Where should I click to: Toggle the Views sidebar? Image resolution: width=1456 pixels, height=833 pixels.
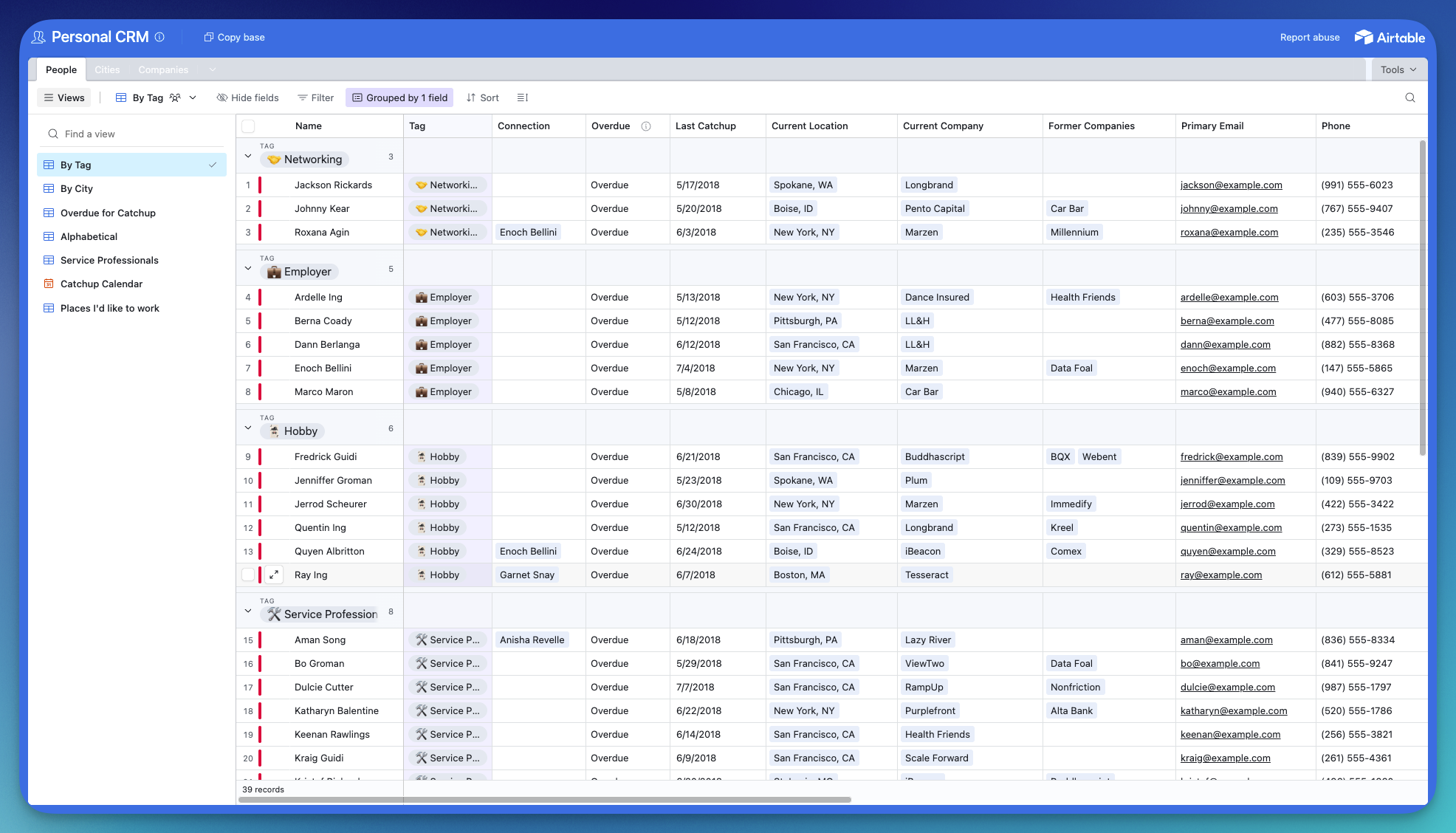tap(63, 97)
